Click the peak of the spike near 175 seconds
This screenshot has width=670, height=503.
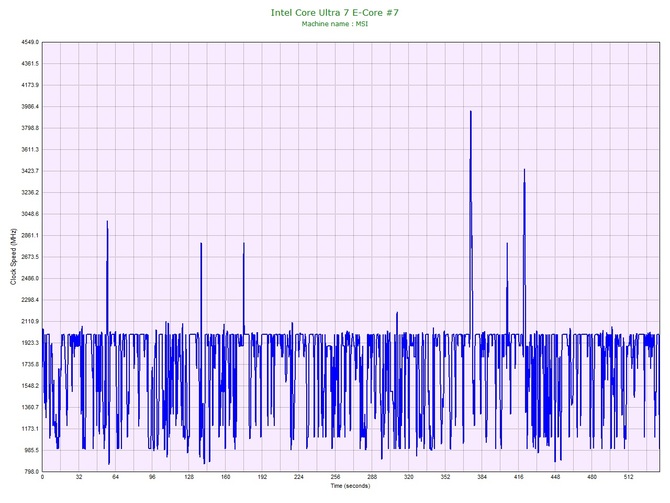click(x=243, y=243)
